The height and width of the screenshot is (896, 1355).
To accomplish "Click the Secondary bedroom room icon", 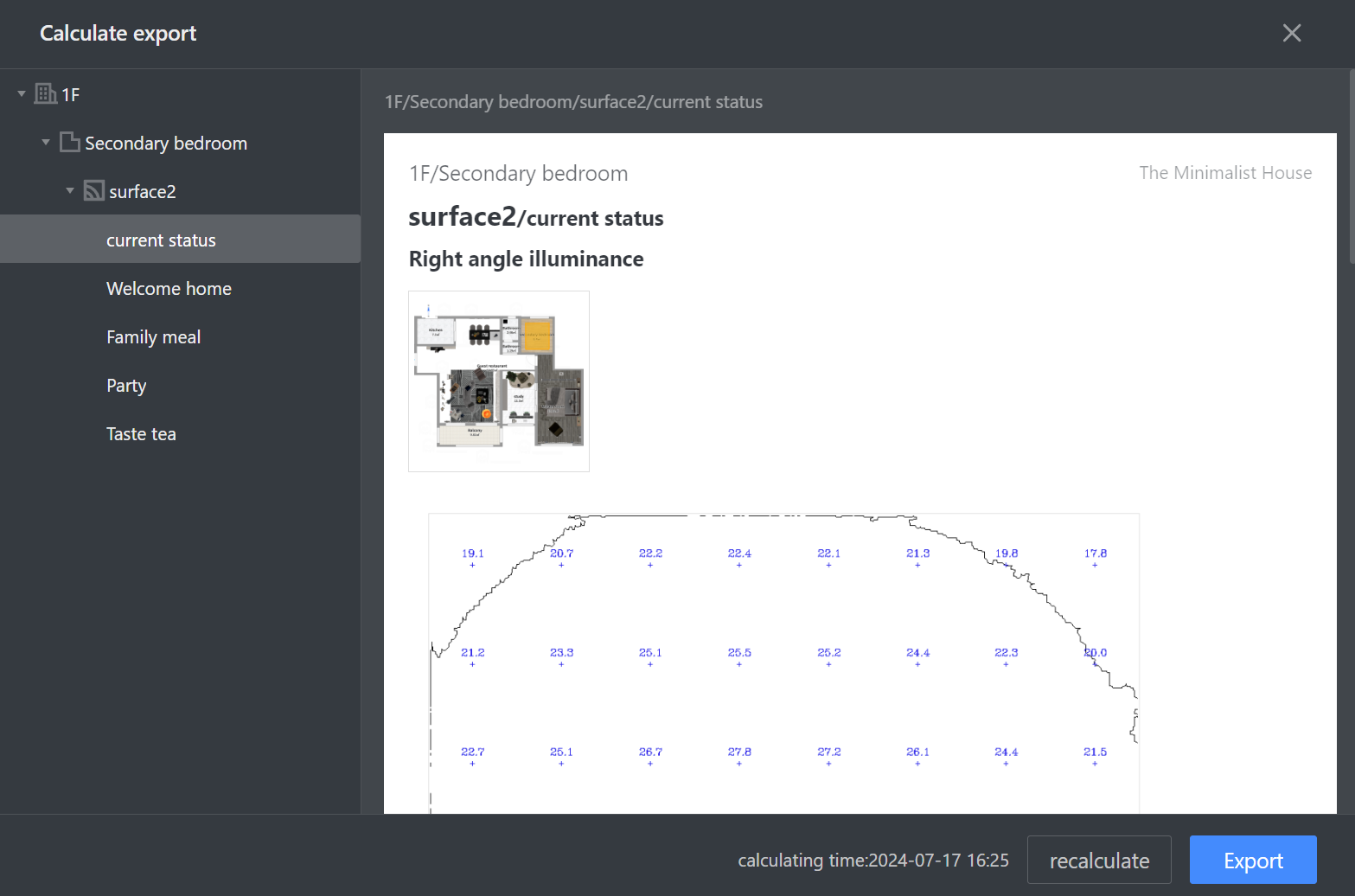I will pos(69,142).
